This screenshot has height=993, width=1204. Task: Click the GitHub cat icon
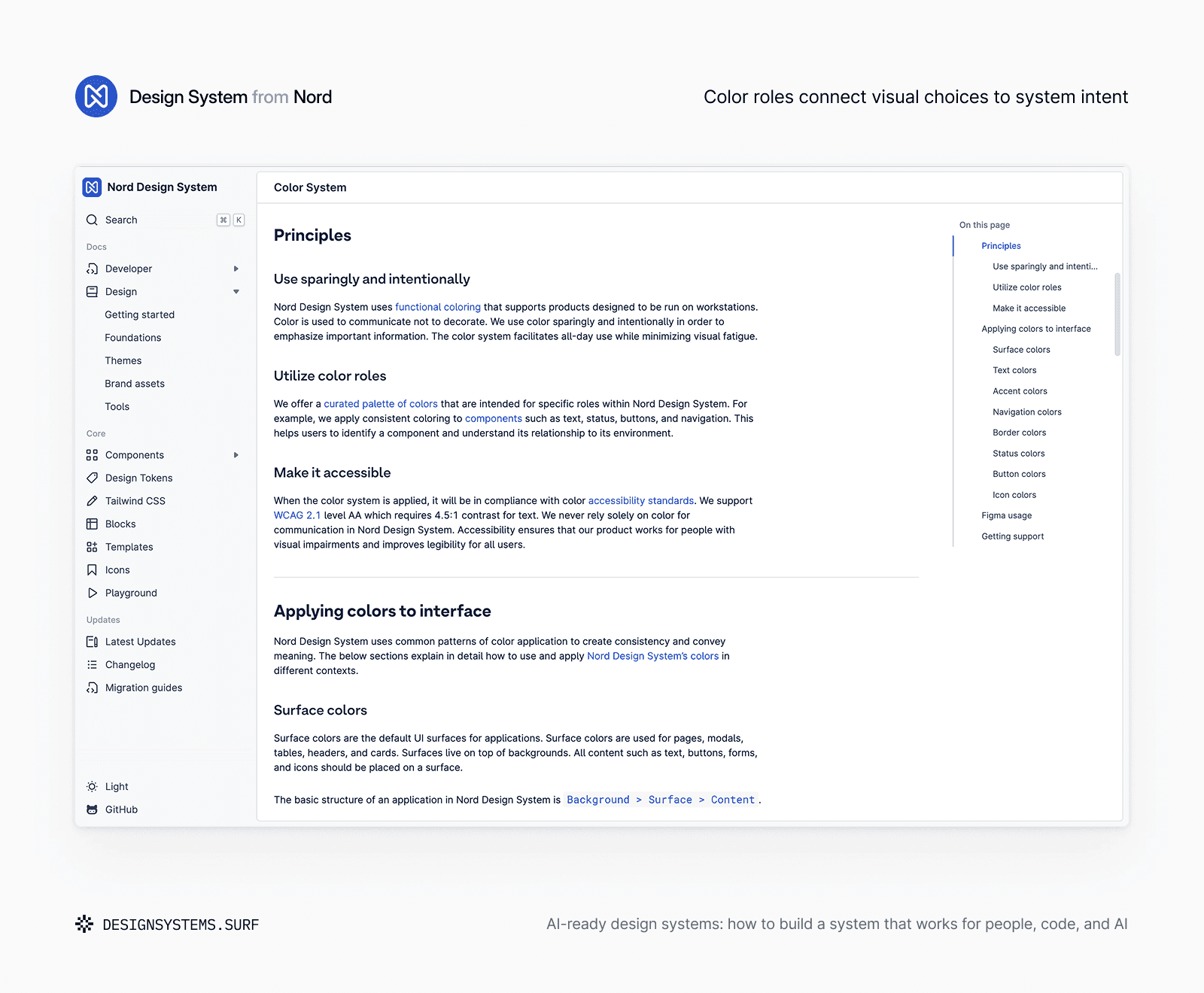tap(92, 809)
